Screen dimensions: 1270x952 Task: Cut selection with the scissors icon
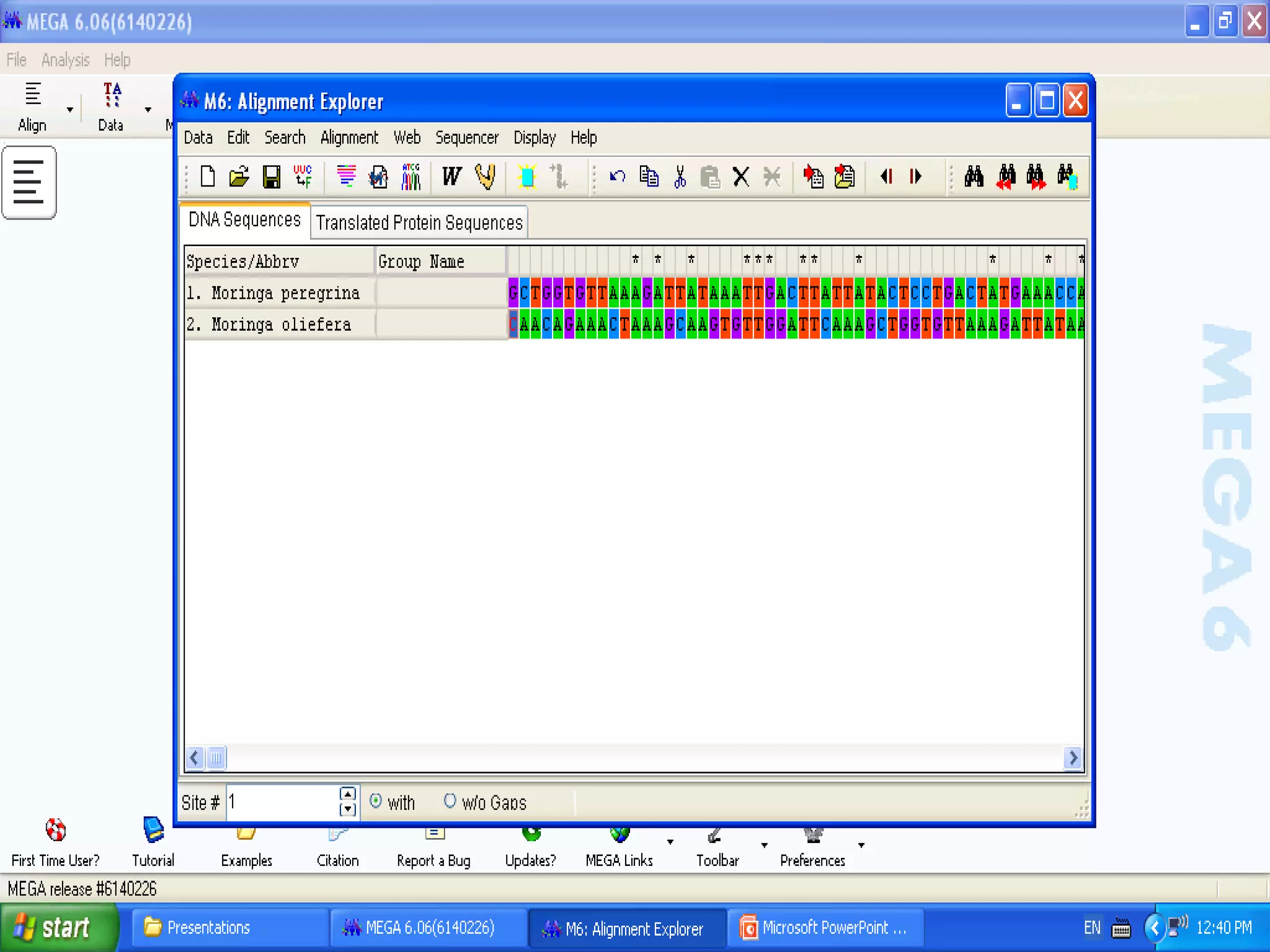point(680,177)
